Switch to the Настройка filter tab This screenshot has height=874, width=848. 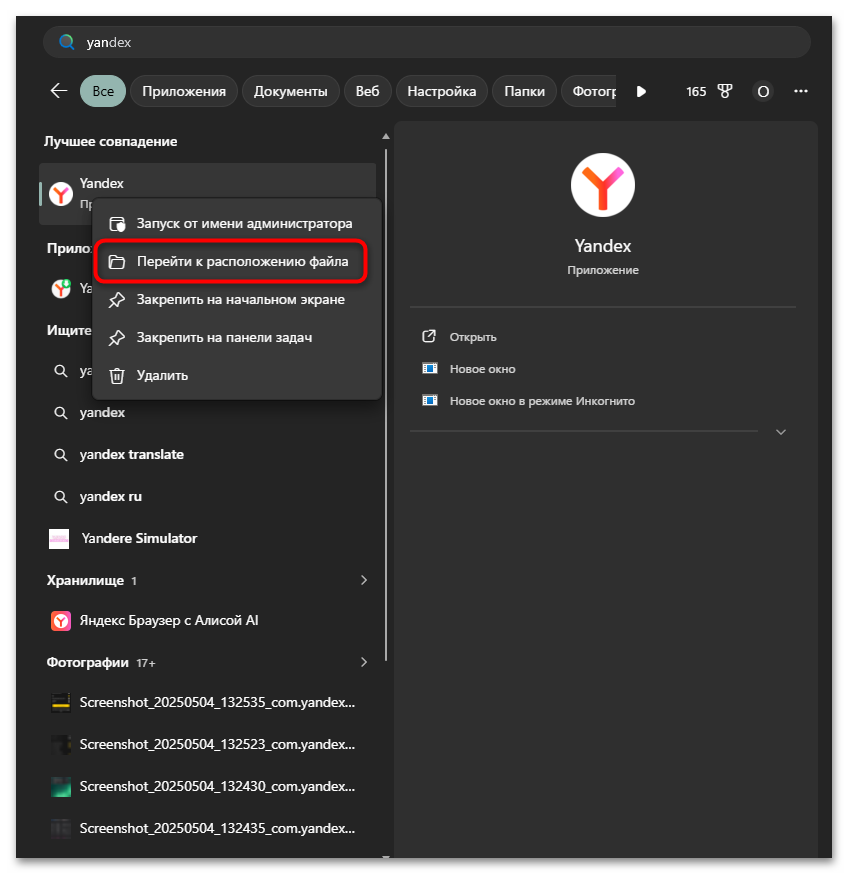(x=442, y=91)
